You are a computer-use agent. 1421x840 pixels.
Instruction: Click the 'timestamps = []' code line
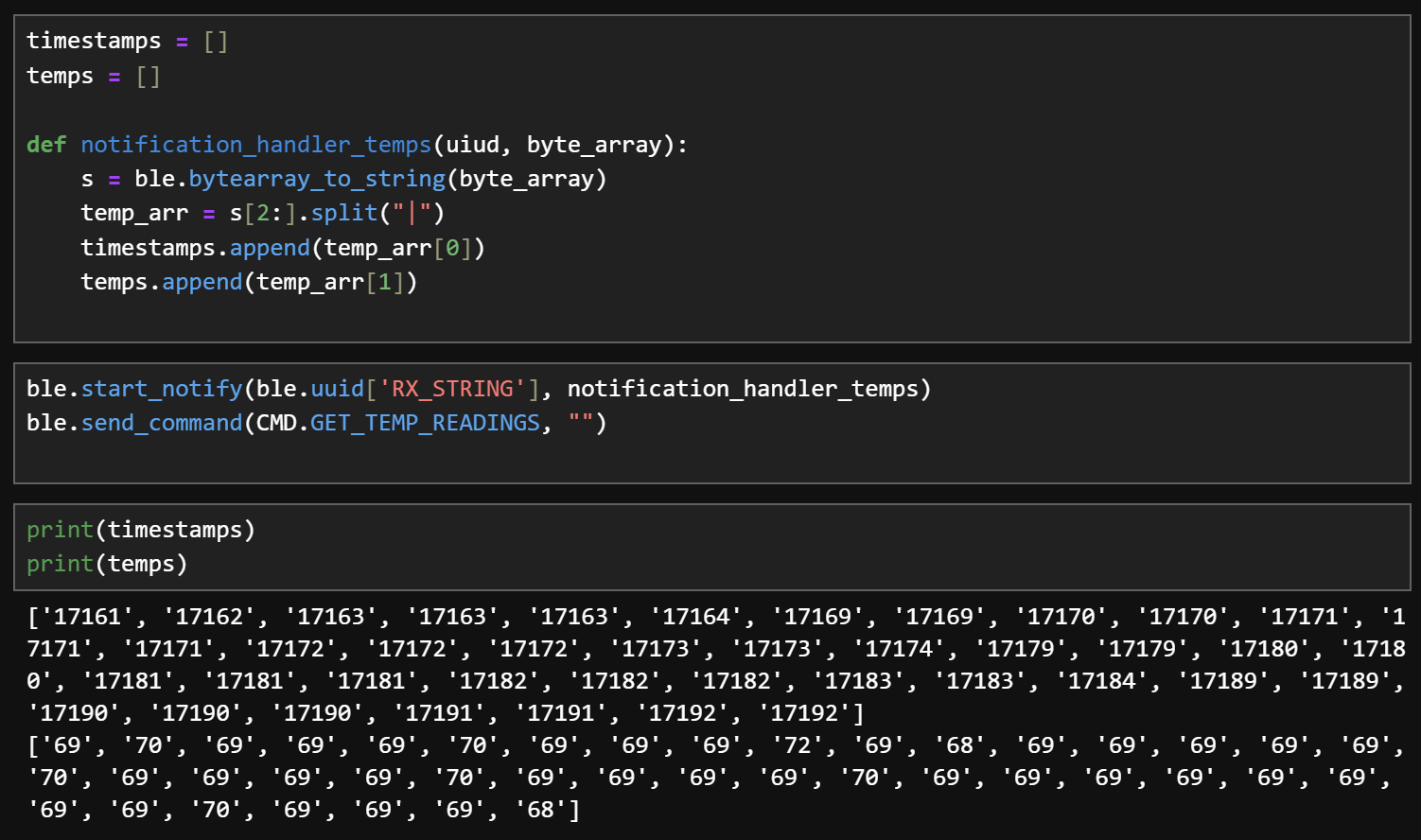(x=127, y=41)
